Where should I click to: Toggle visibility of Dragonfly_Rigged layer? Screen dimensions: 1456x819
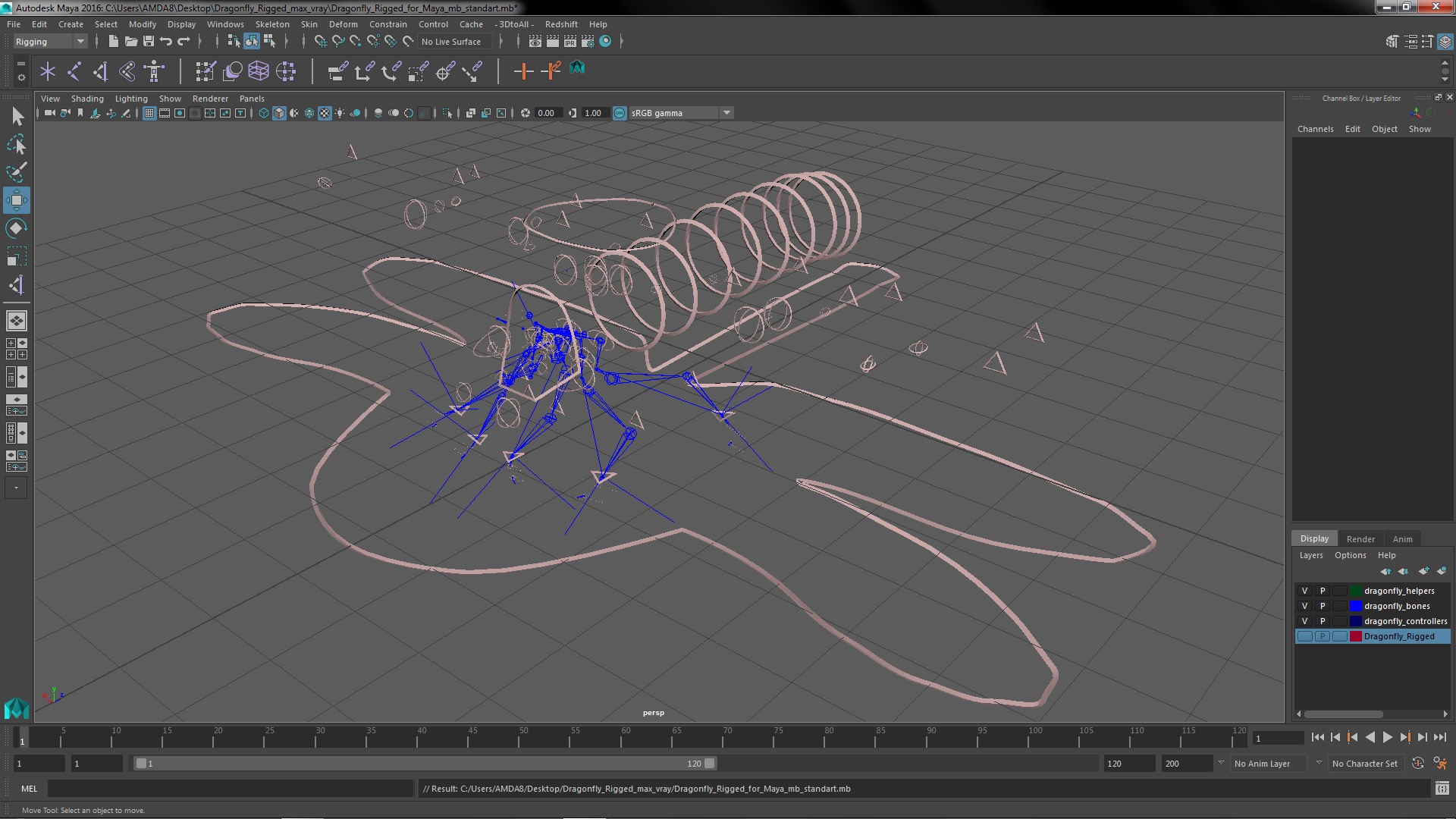point(1304,636)
